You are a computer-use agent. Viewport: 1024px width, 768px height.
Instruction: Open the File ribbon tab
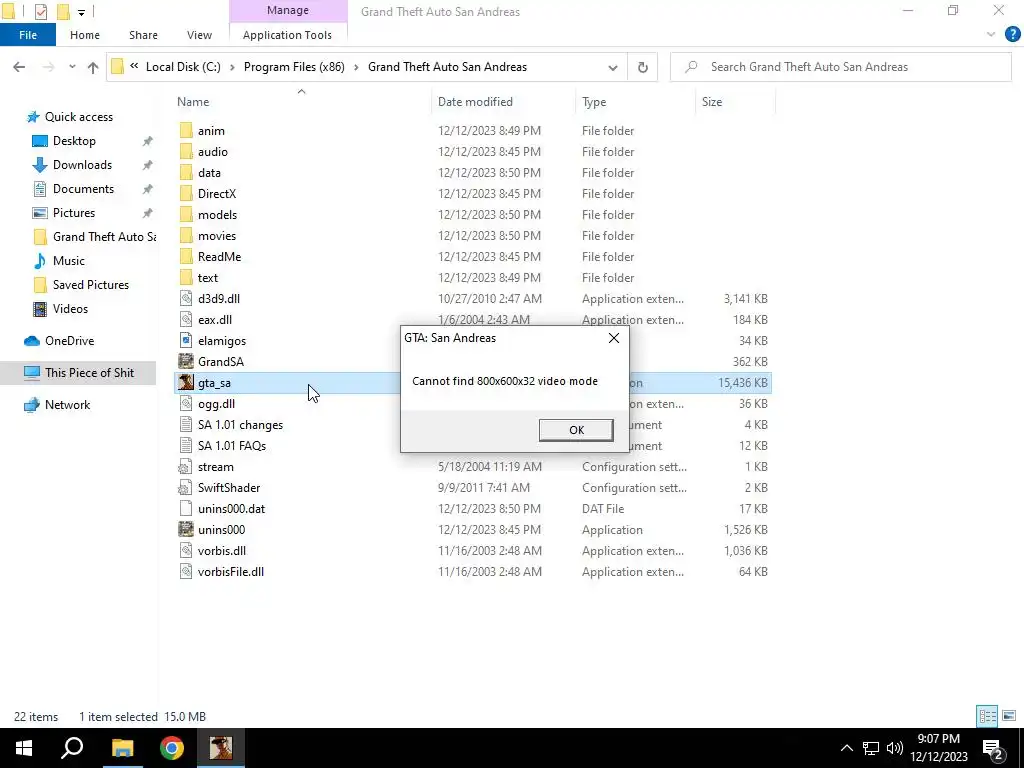coord(28,35)
